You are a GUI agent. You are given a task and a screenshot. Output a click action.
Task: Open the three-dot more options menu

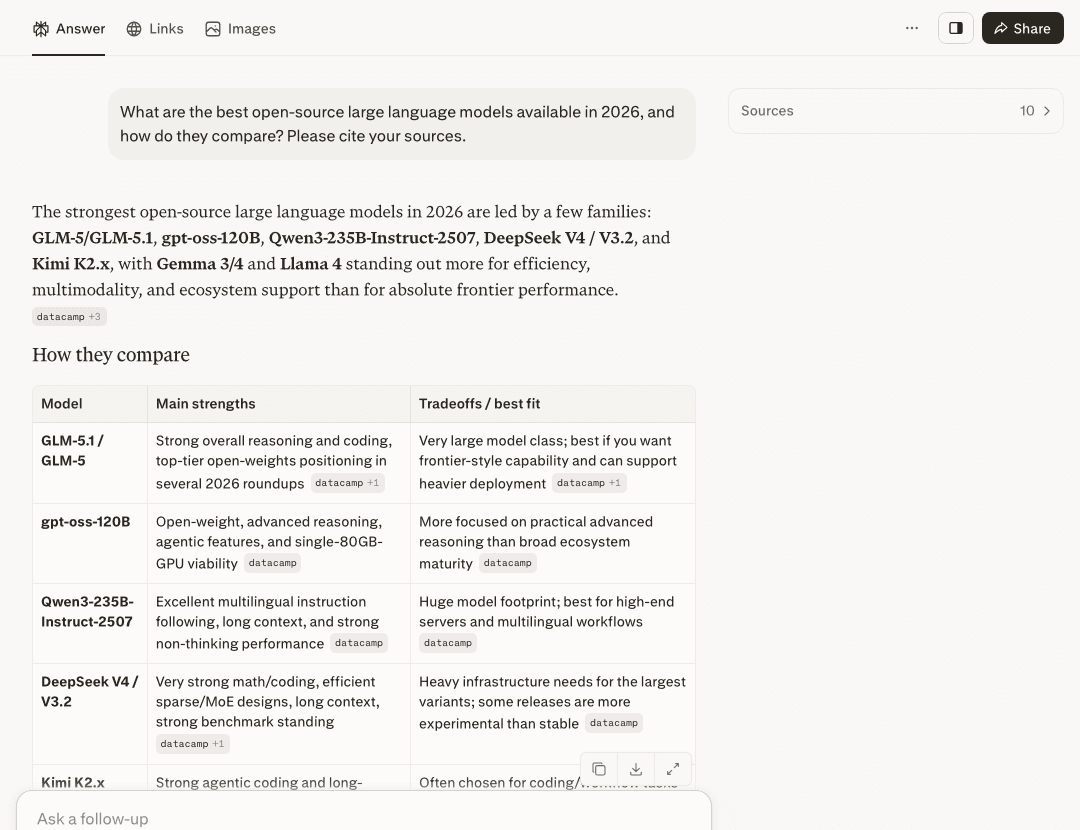(912, 28)
